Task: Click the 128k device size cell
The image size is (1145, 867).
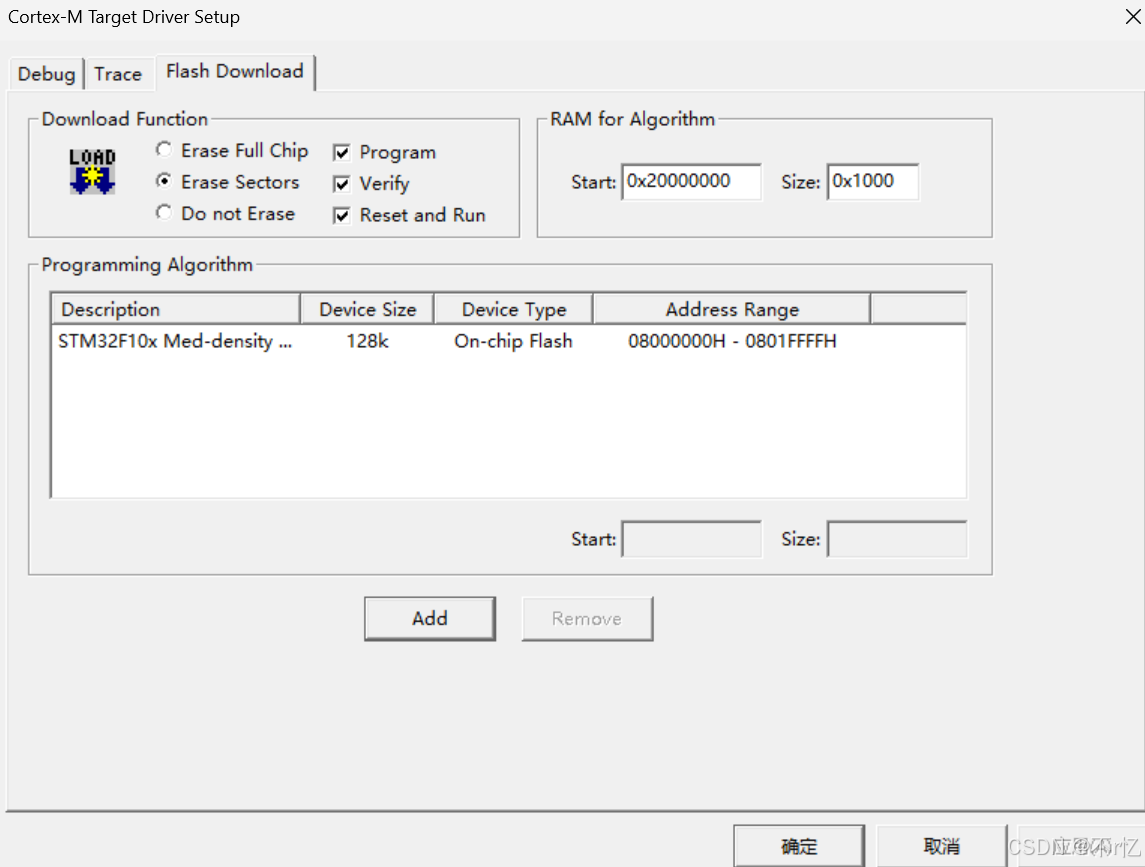Action: coord(367,341)
